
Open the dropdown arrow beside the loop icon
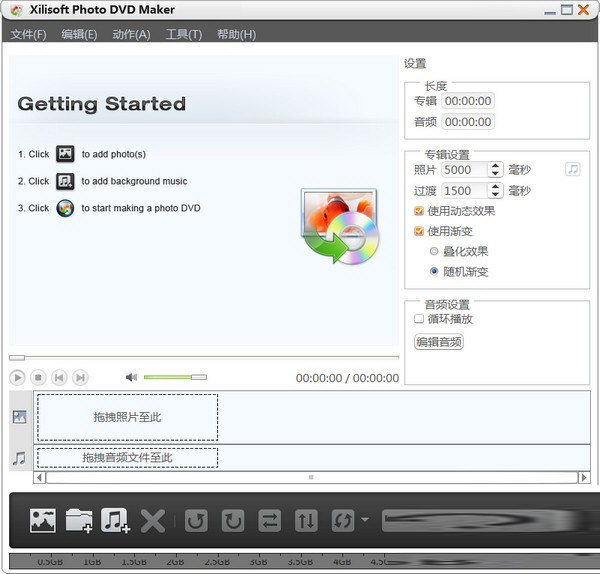[x=365, y=520]
